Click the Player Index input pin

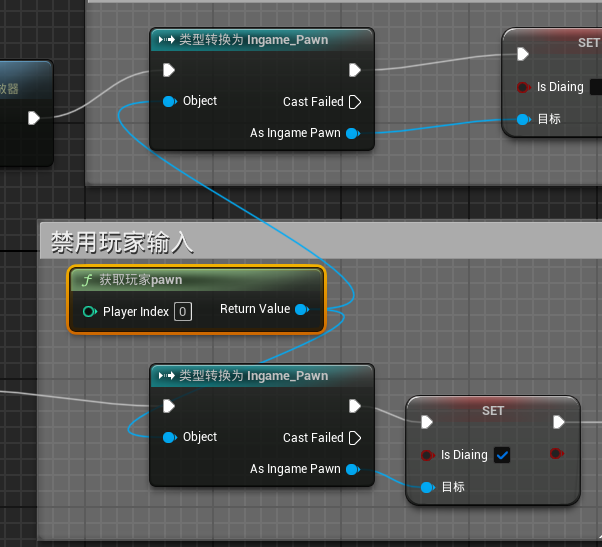point(89,312)
